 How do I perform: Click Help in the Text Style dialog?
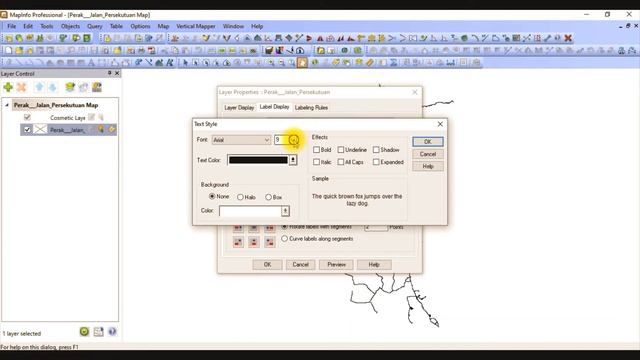(x=428, y=166)
